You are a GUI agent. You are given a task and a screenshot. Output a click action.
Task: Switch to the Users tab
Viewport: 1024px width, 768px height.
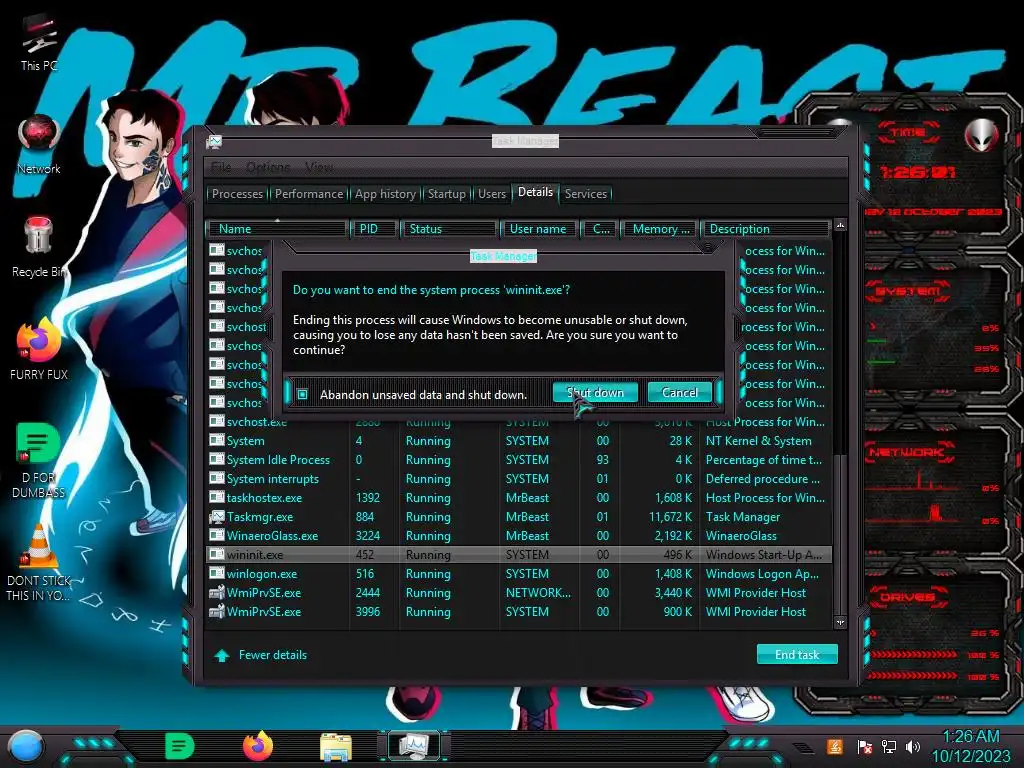tap(492, 194)
